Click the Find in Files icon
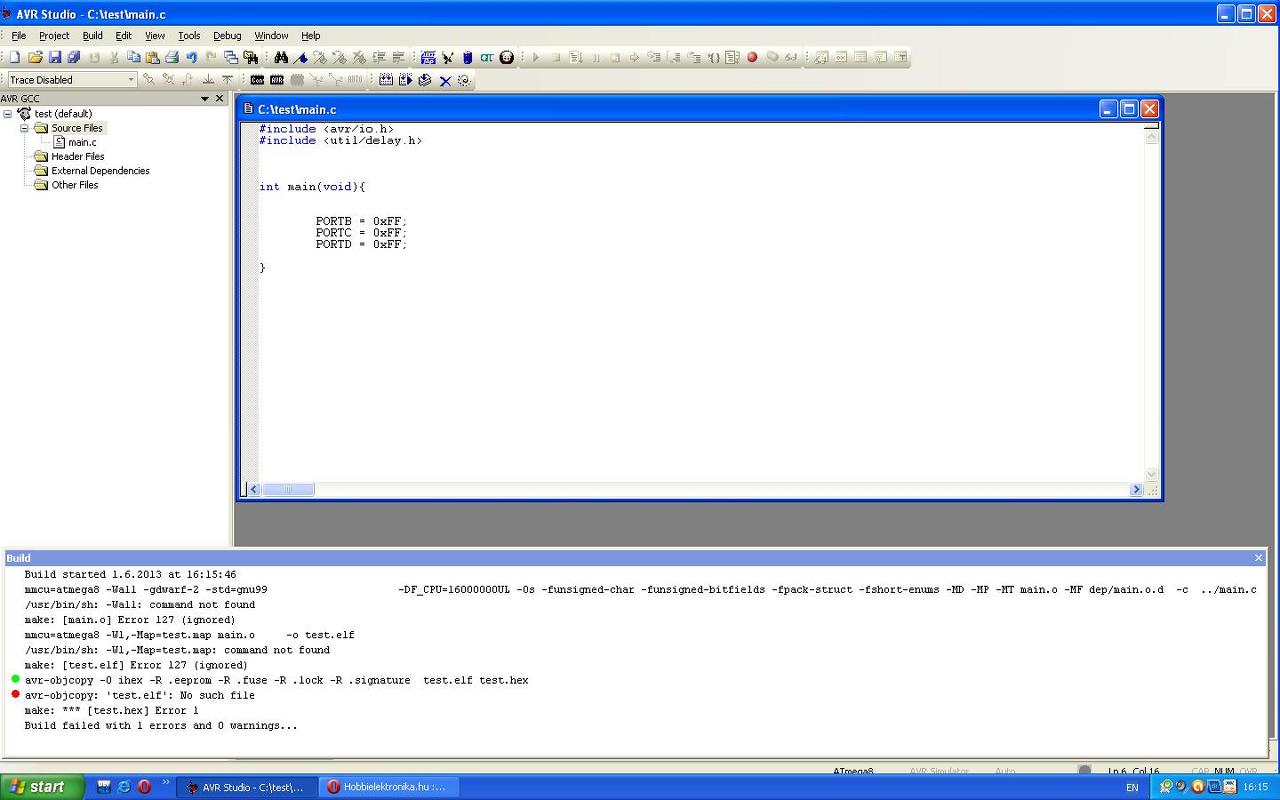 250,57
